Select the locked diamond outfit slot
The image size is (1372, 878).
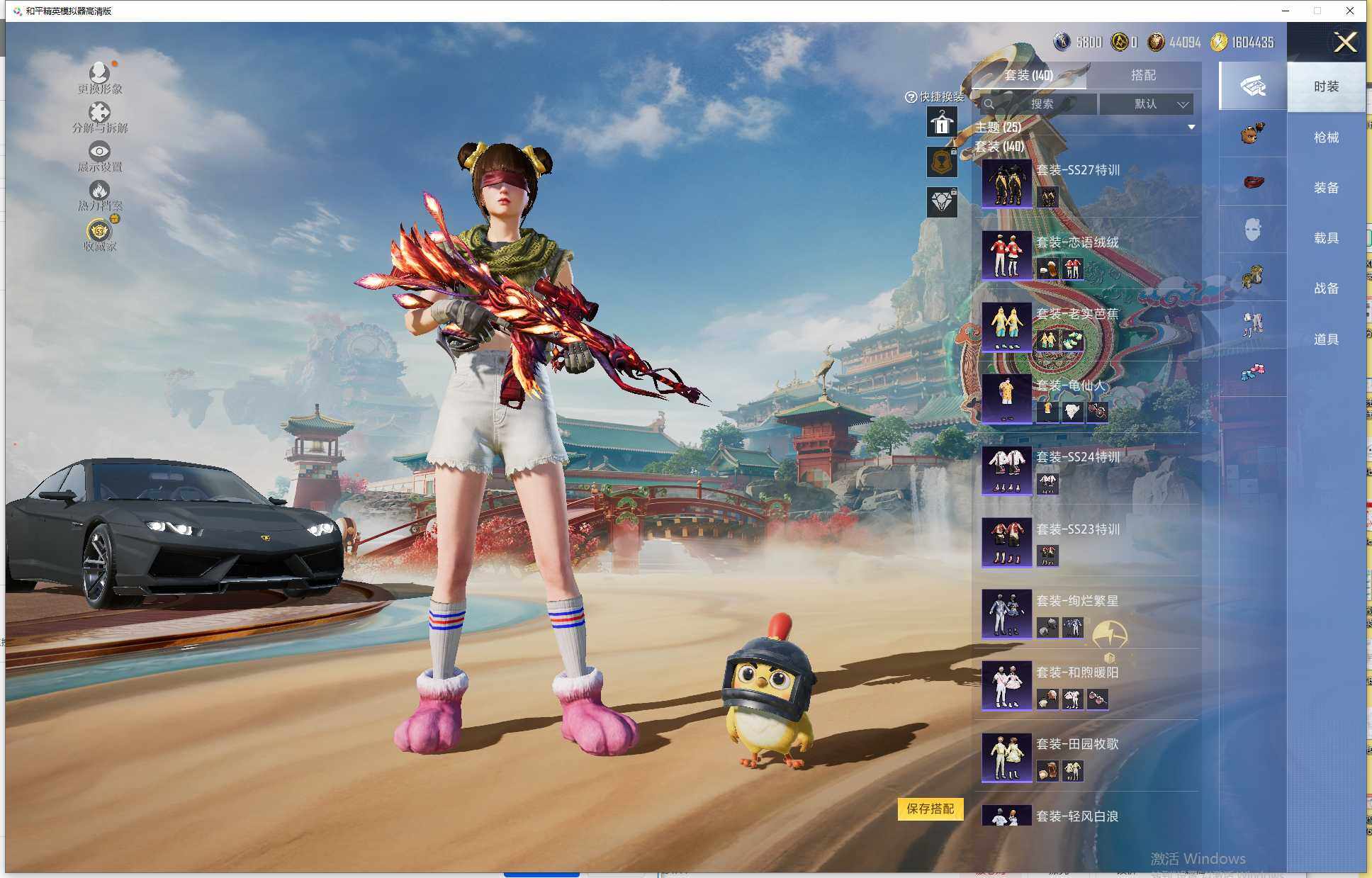pos(942,203)
